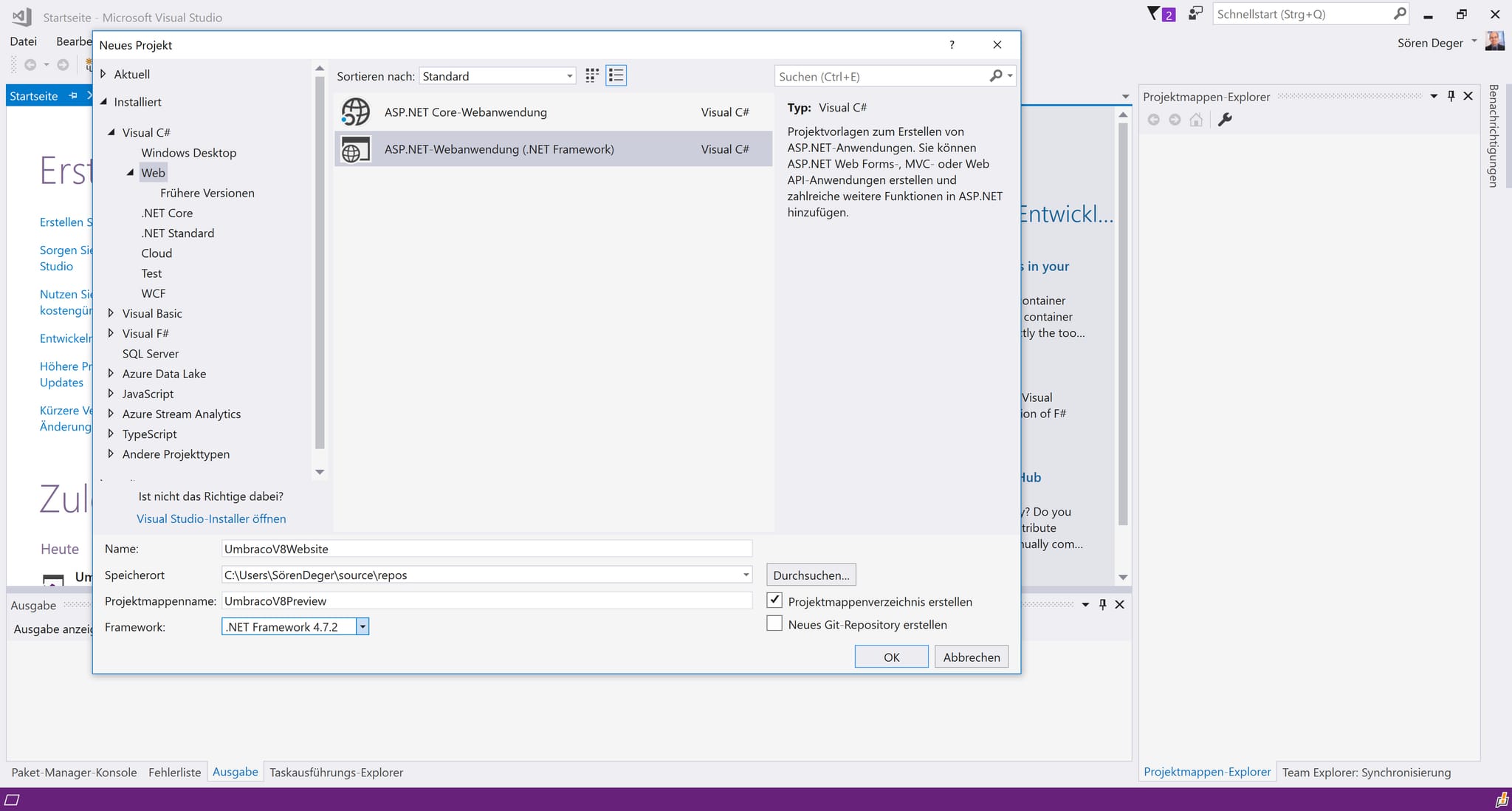Image resolution: width=1512 pixels, height=811 pixels.
Task: Close the Projektmappen-Explorer panel
Action: (x=1468, y=96)
